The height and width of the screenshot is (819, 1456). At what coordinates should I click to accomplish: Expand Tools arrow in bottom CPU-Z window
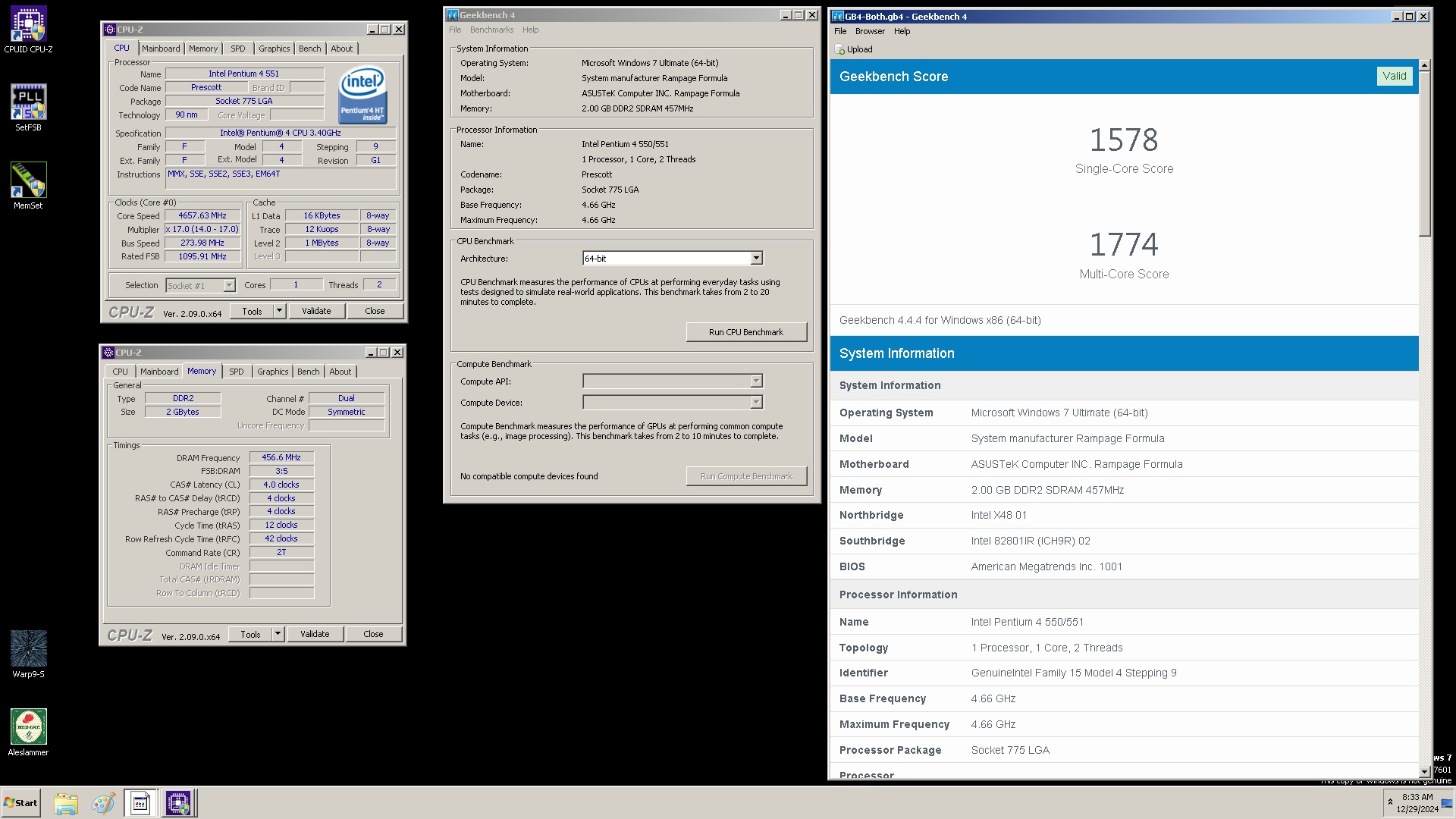click(278, 634)
